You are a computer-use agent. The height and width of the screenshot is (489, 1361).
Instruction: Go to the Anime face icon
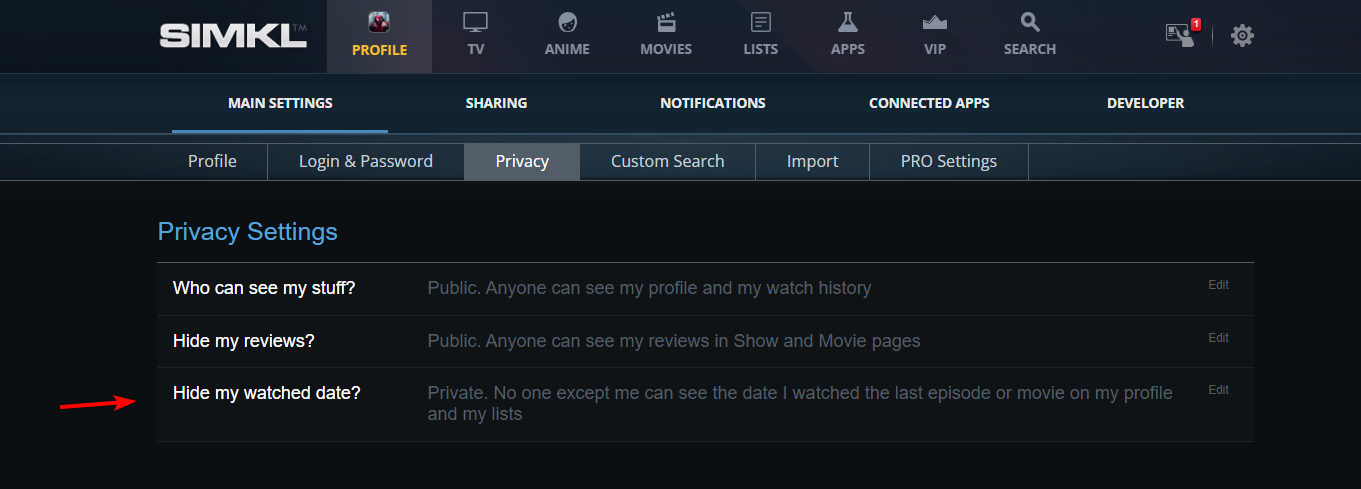point(567,22)
